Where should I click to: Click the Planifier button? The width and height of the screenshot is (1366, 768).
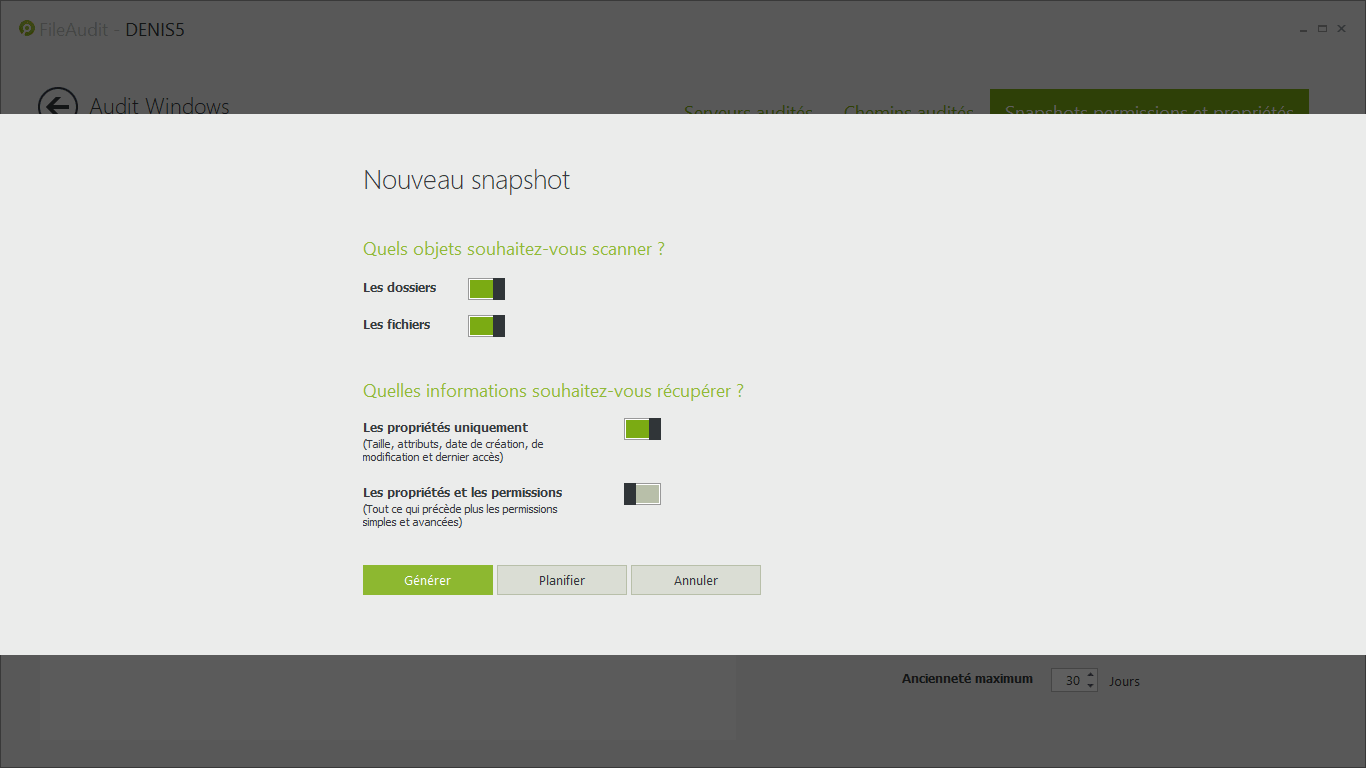tap(562, 580)
